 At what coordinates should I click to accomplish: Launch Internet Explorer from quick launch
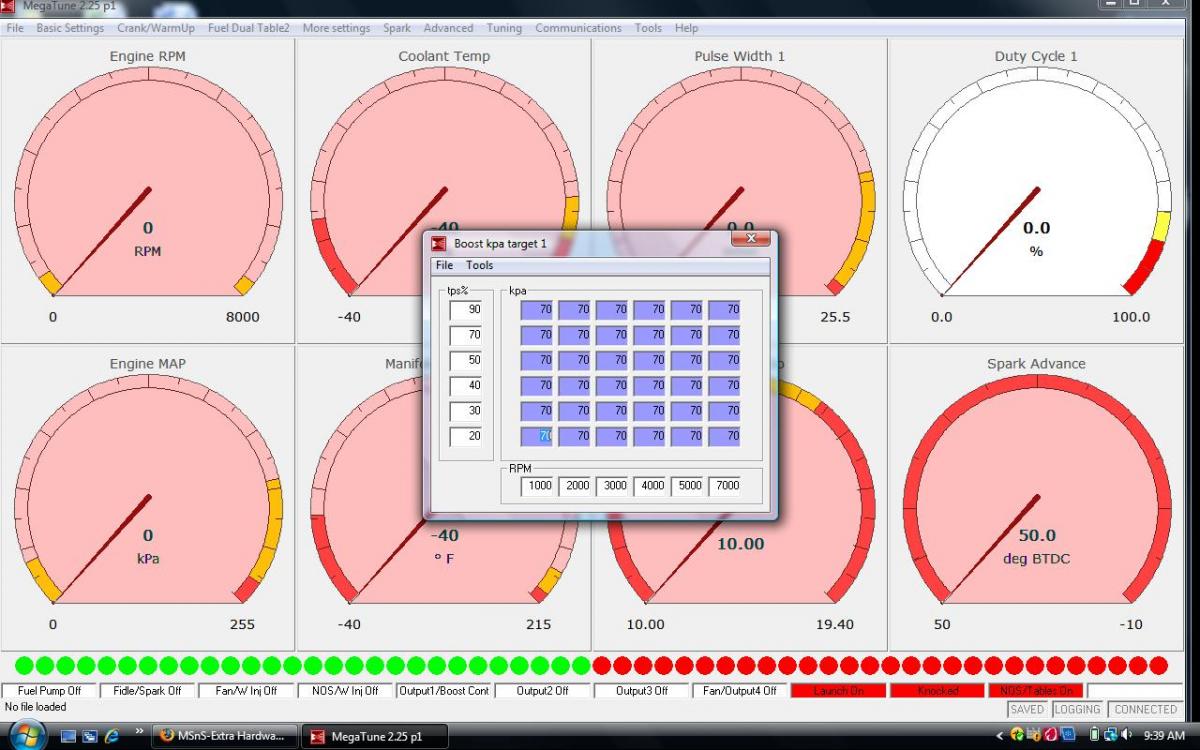click(111, 736)
